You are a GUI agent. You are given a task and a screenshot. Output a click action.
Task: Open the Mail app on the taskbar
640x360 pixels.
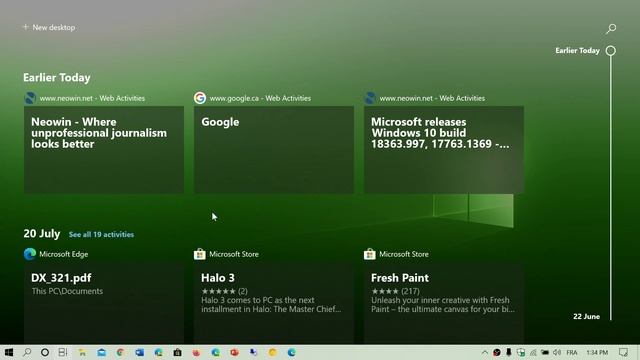point(102,352)
